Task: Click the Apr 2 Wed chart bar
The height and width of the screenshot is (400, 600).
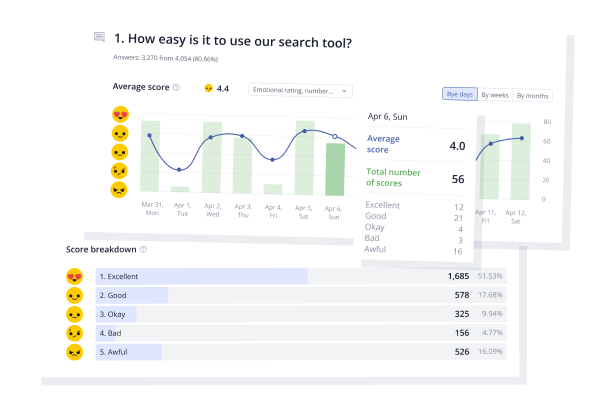Action: click(212, 157)
